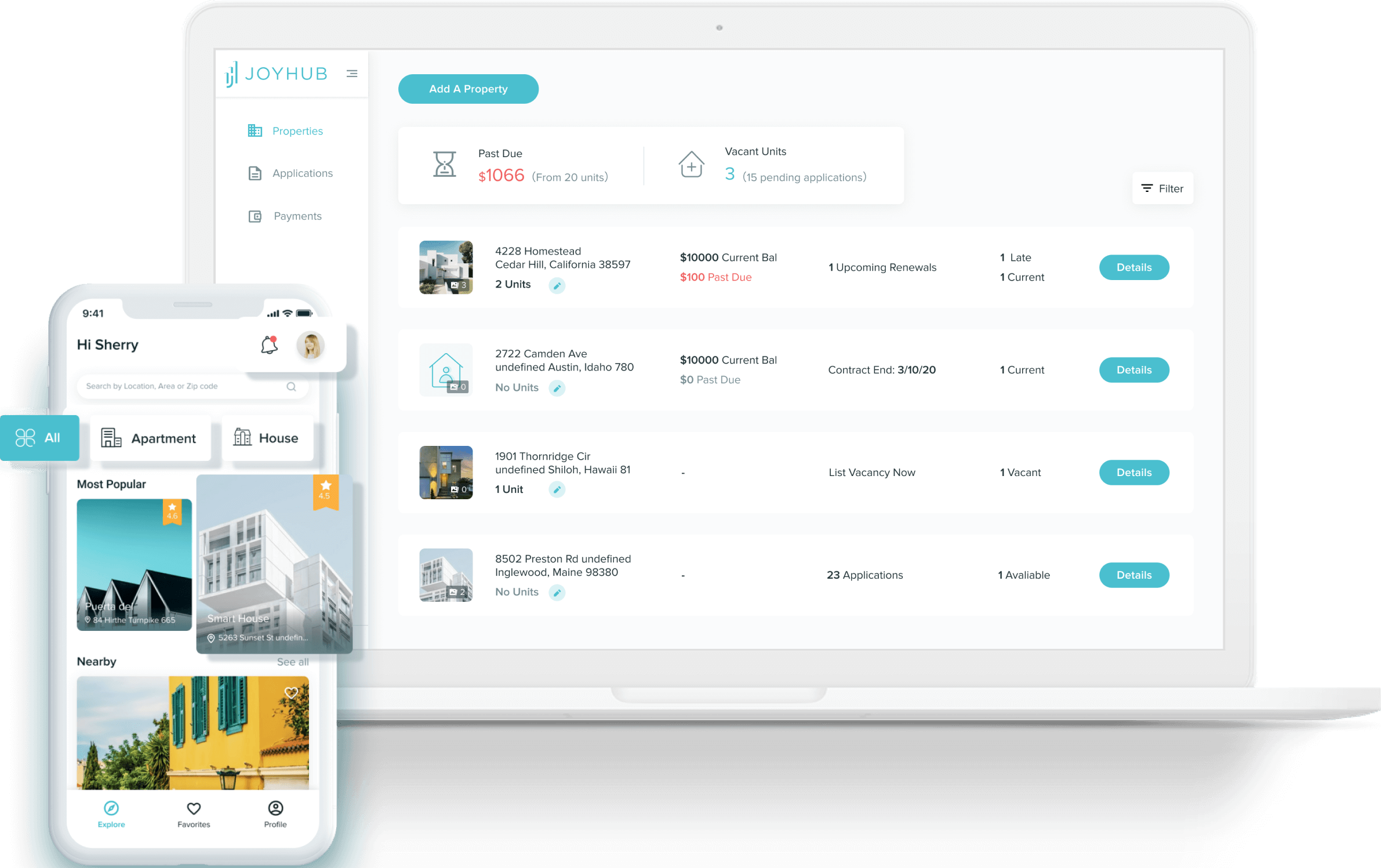Open the Filter dropdown
The width and height of the screenshot is (1381, 868).
pos(1162,188)
